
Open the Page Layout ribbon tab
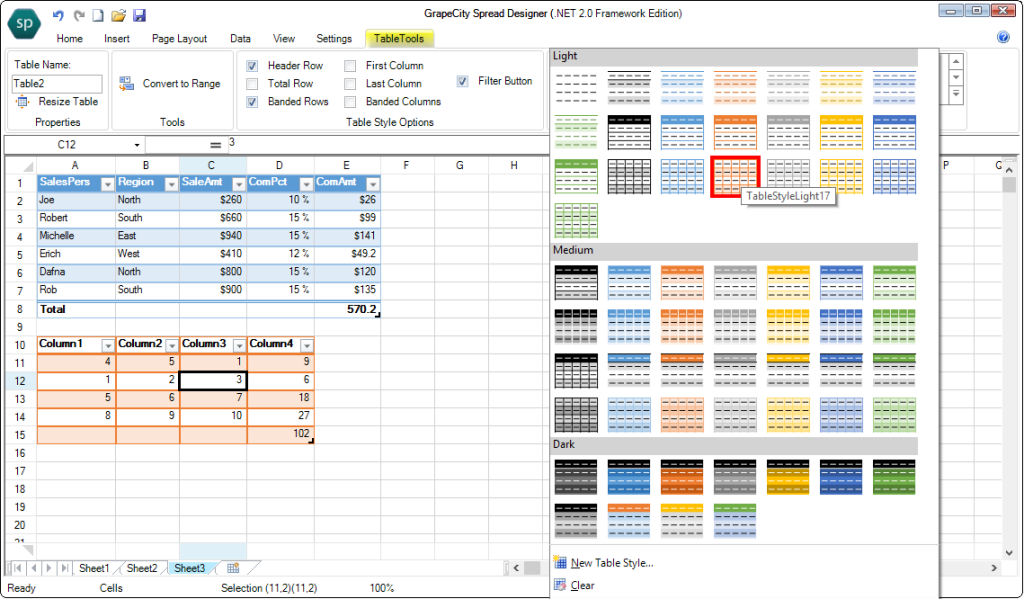click(x=180, y=39)
